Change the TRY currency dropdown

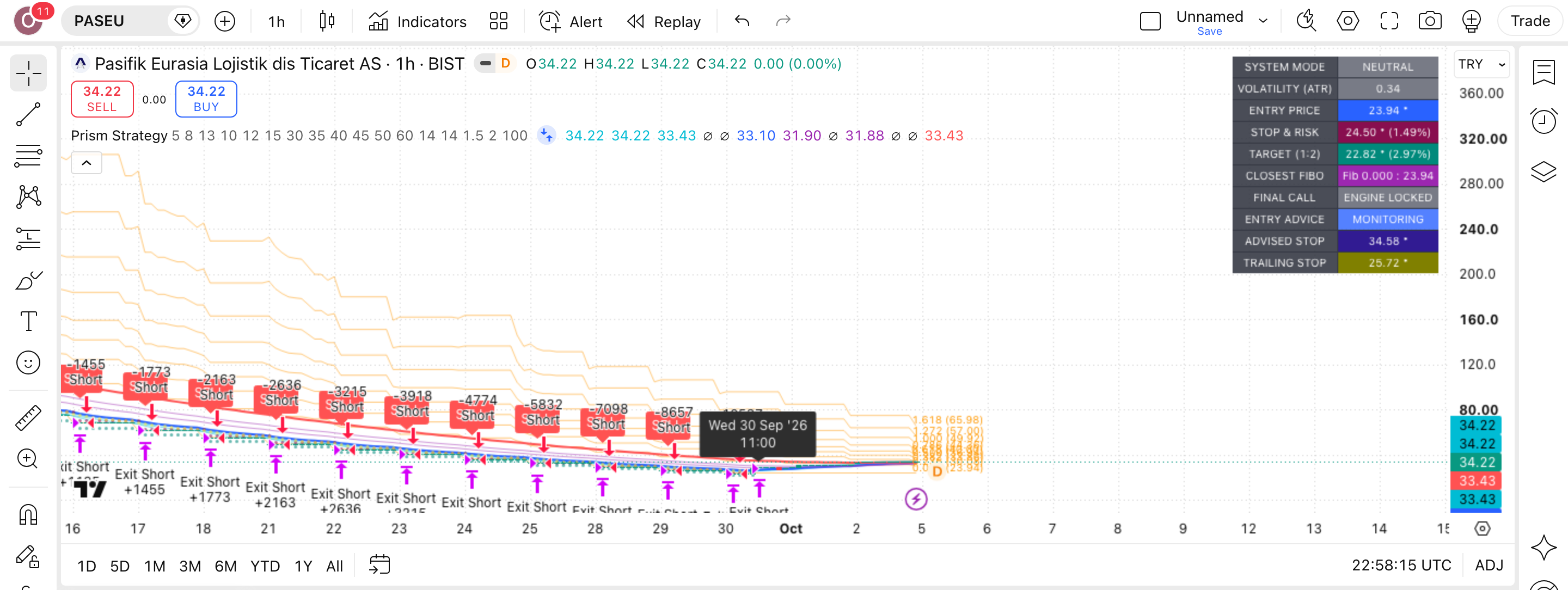[x=1481, y=64]
